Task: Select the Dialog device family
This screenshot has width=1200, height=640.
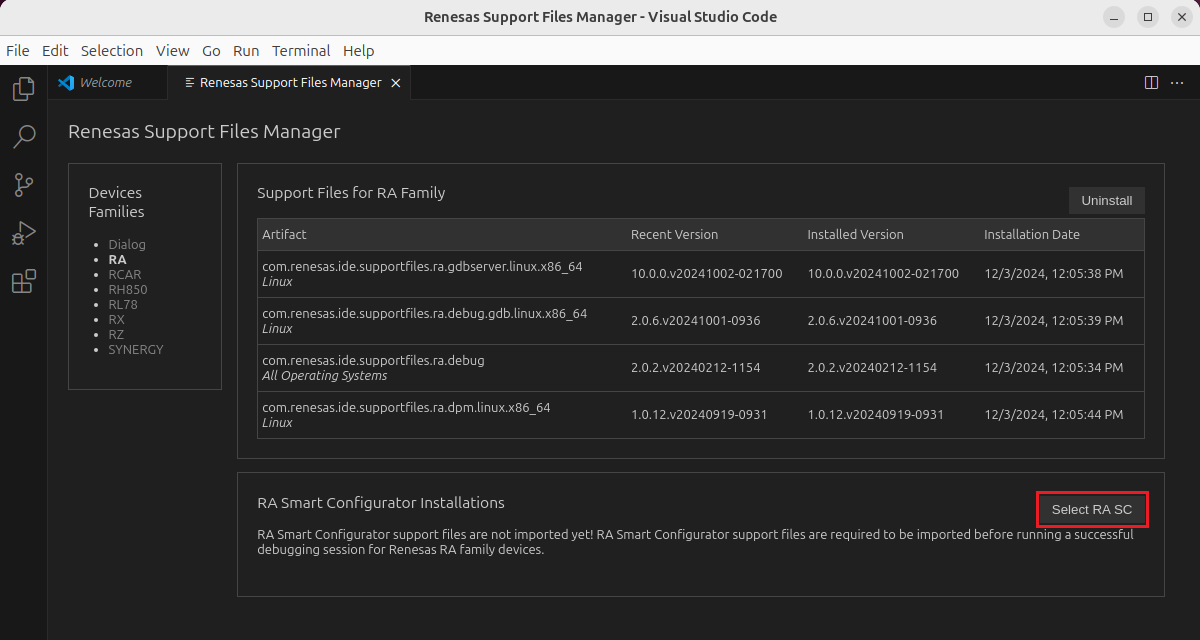Action: coord(127,244)
